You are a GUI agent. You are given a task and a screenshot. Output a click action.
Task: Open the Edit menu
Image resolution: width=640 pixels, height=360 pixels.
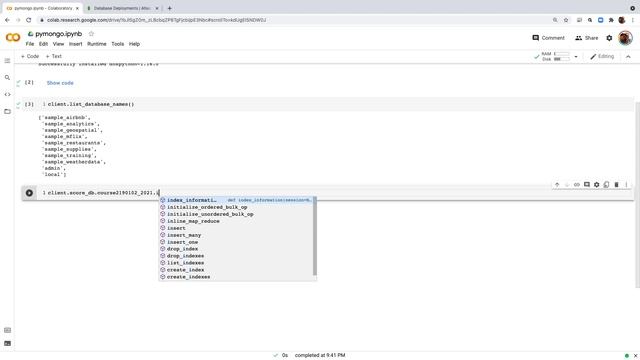(x=43, y=44)
